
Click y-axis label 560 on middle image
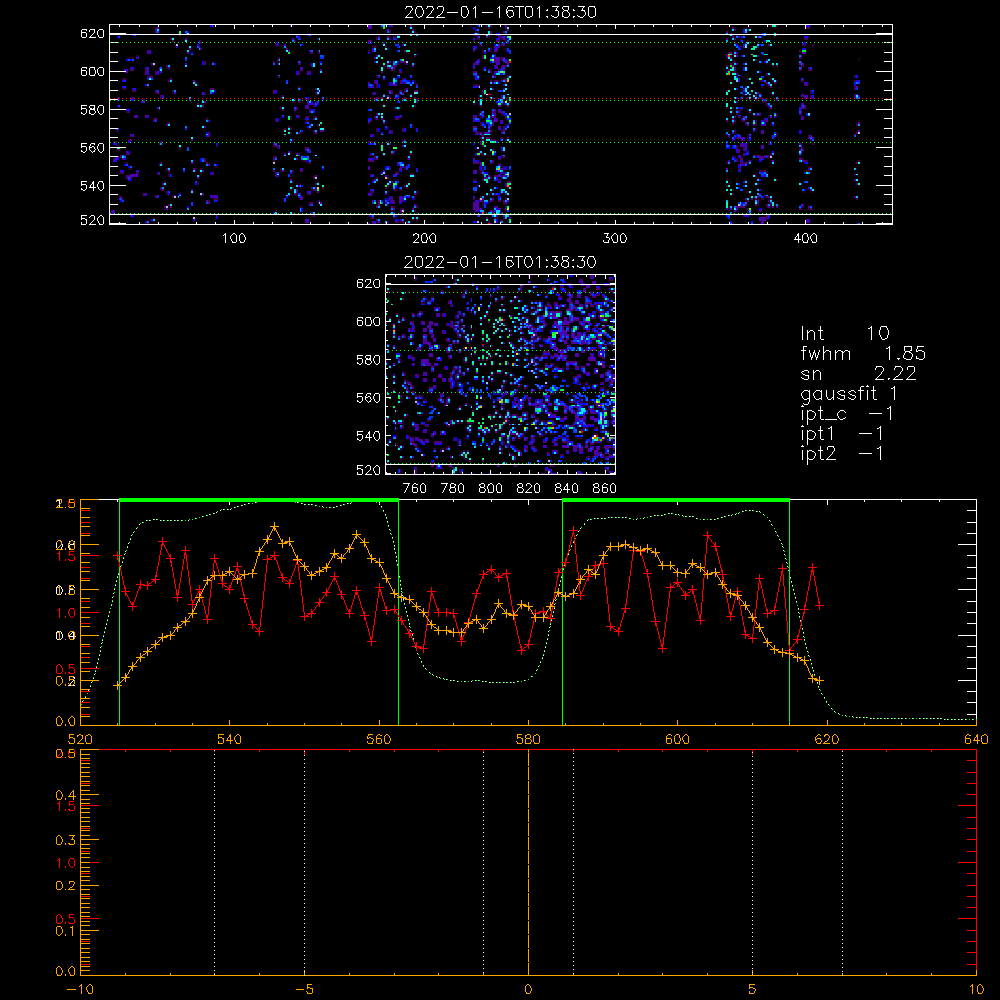point(368,398)
